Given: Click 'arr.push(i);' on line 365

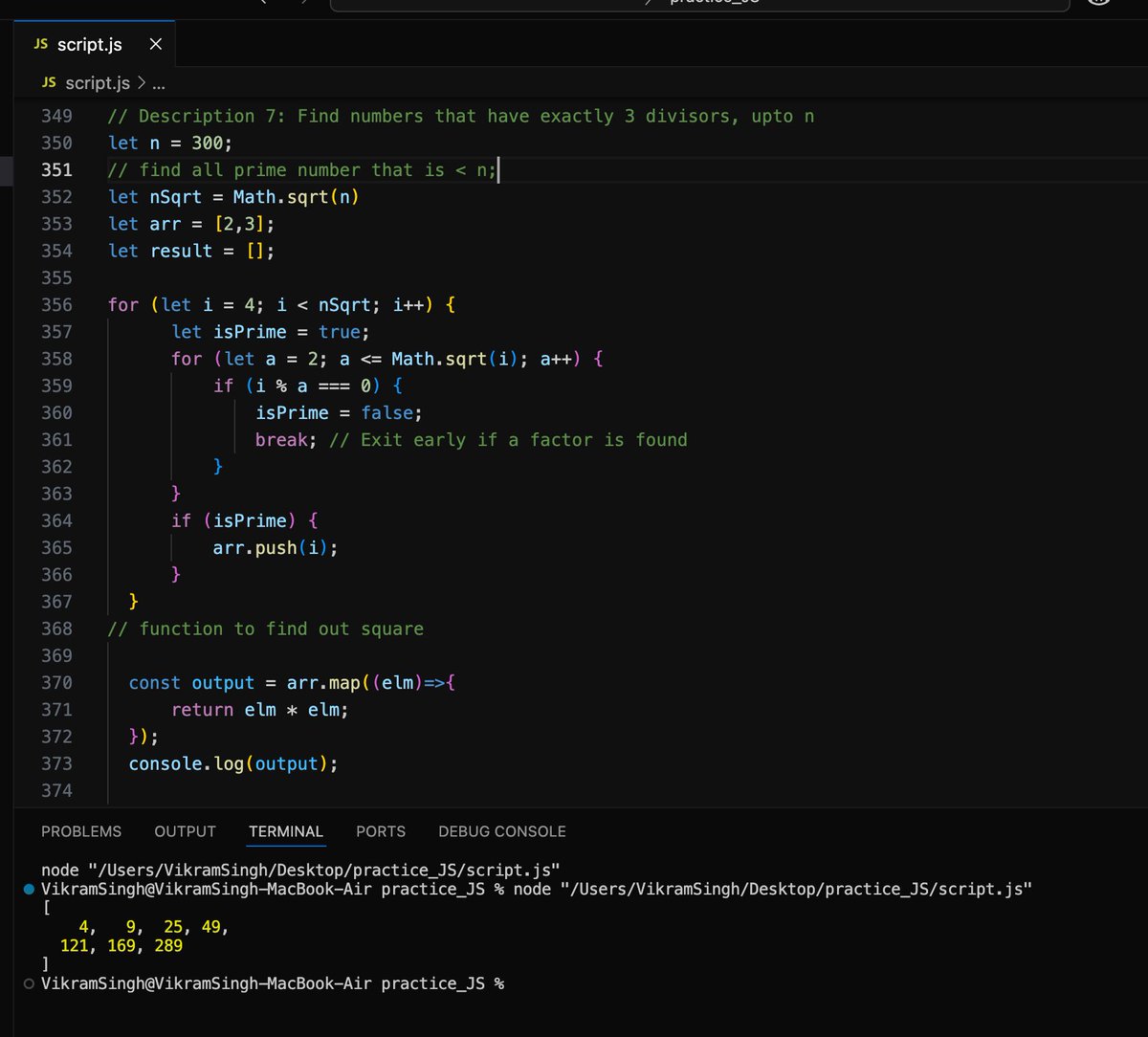Looking at the screenshot, I should point(276,547).
